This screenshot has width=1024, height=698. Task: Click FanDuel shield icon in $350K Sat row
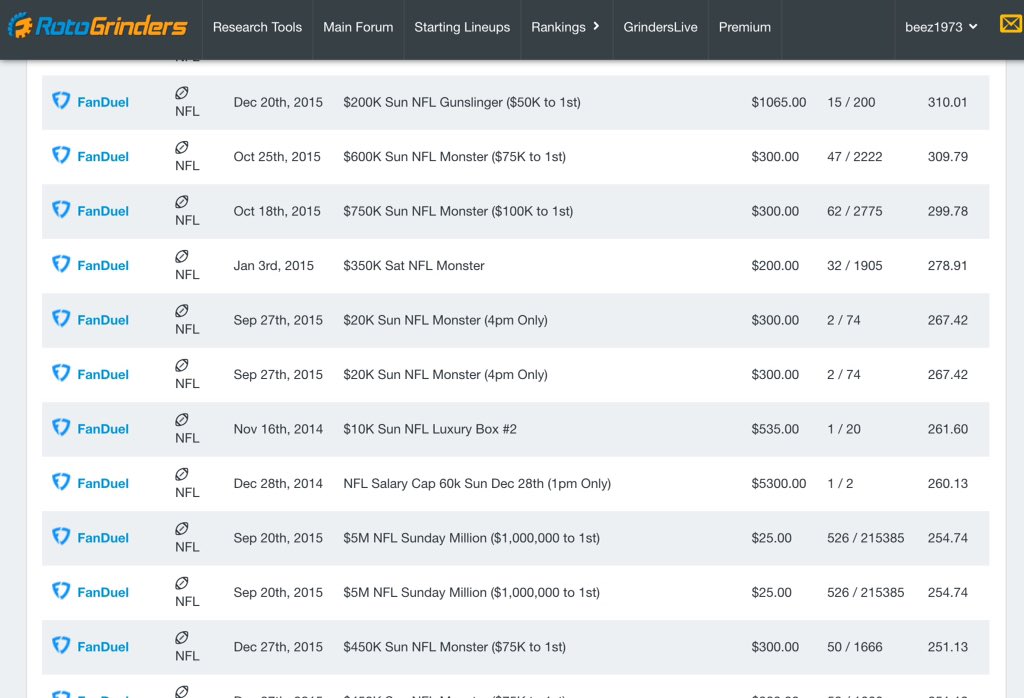pos(61,264)
